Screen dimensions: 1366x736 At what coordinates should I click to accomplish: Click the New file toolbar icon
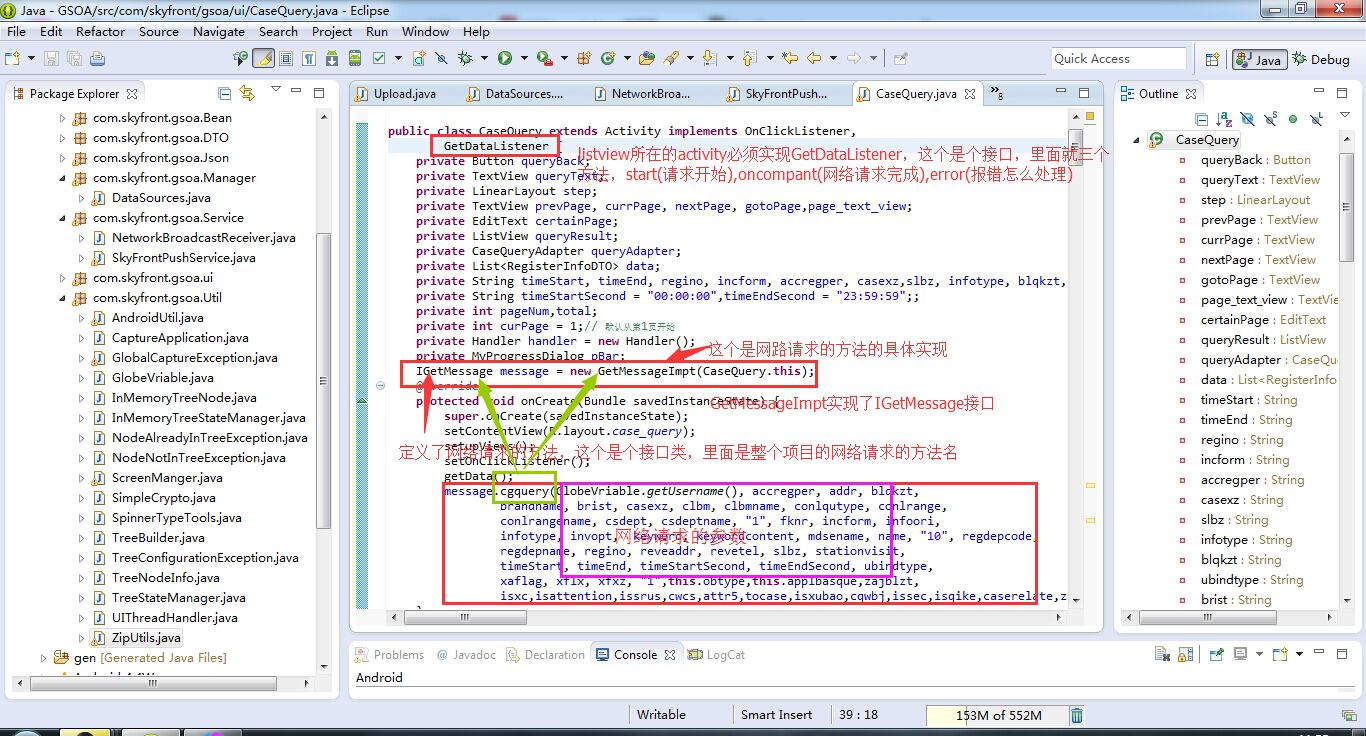click(x=11, y=58)
